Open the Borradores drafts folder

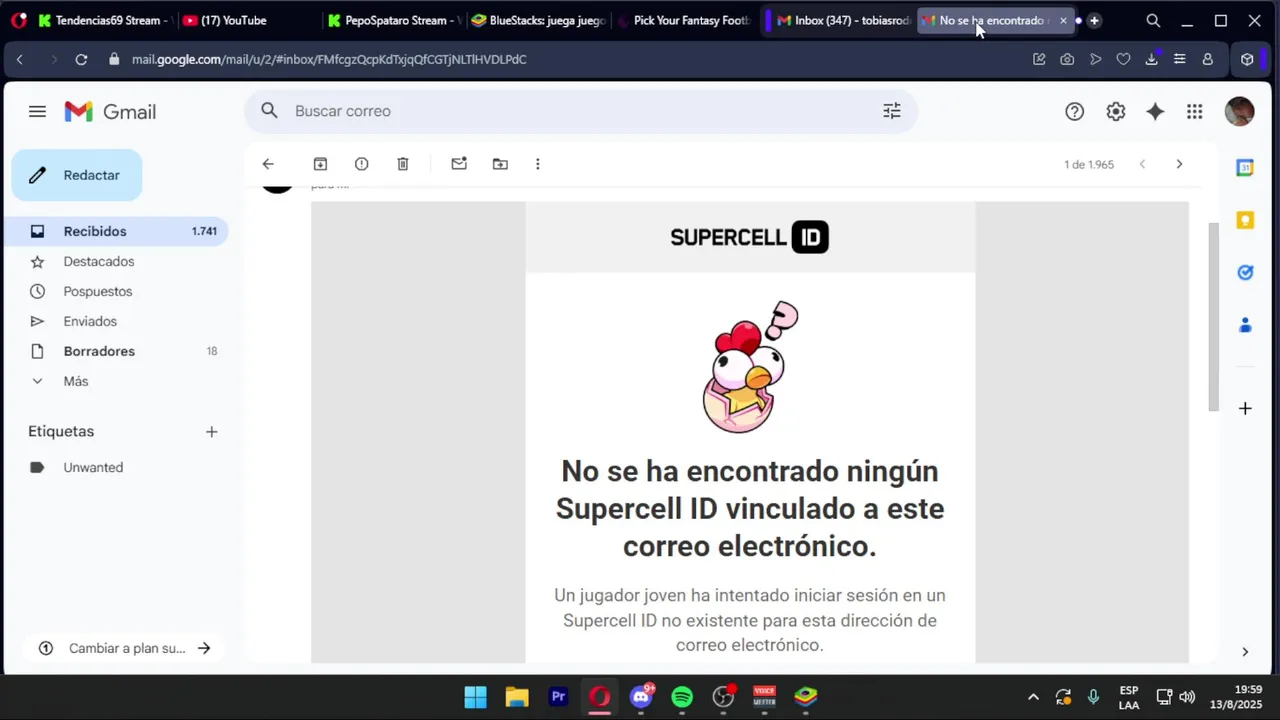tap(99, 351)
